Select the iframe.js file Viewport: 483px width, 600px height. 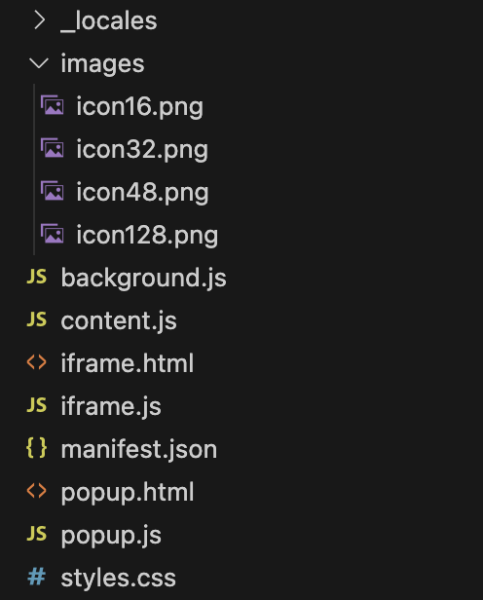click(111, 406)
